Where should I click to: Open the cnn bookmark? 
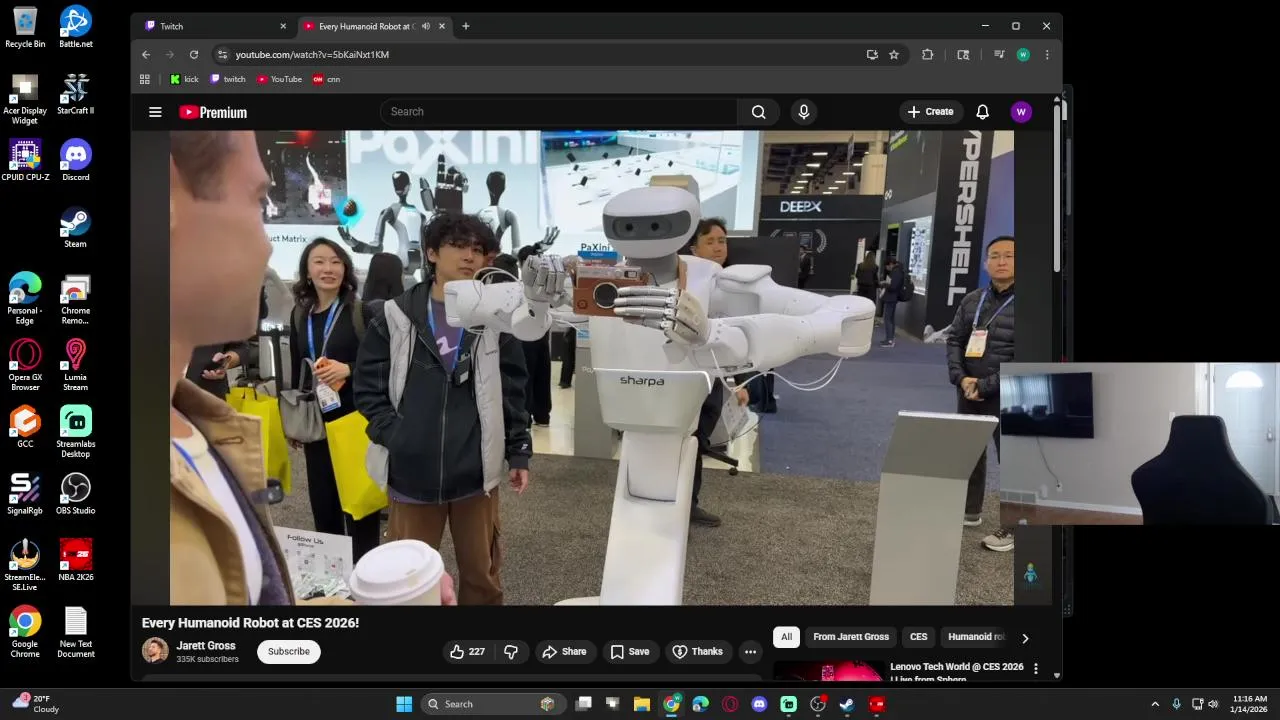tap(326, 79)
